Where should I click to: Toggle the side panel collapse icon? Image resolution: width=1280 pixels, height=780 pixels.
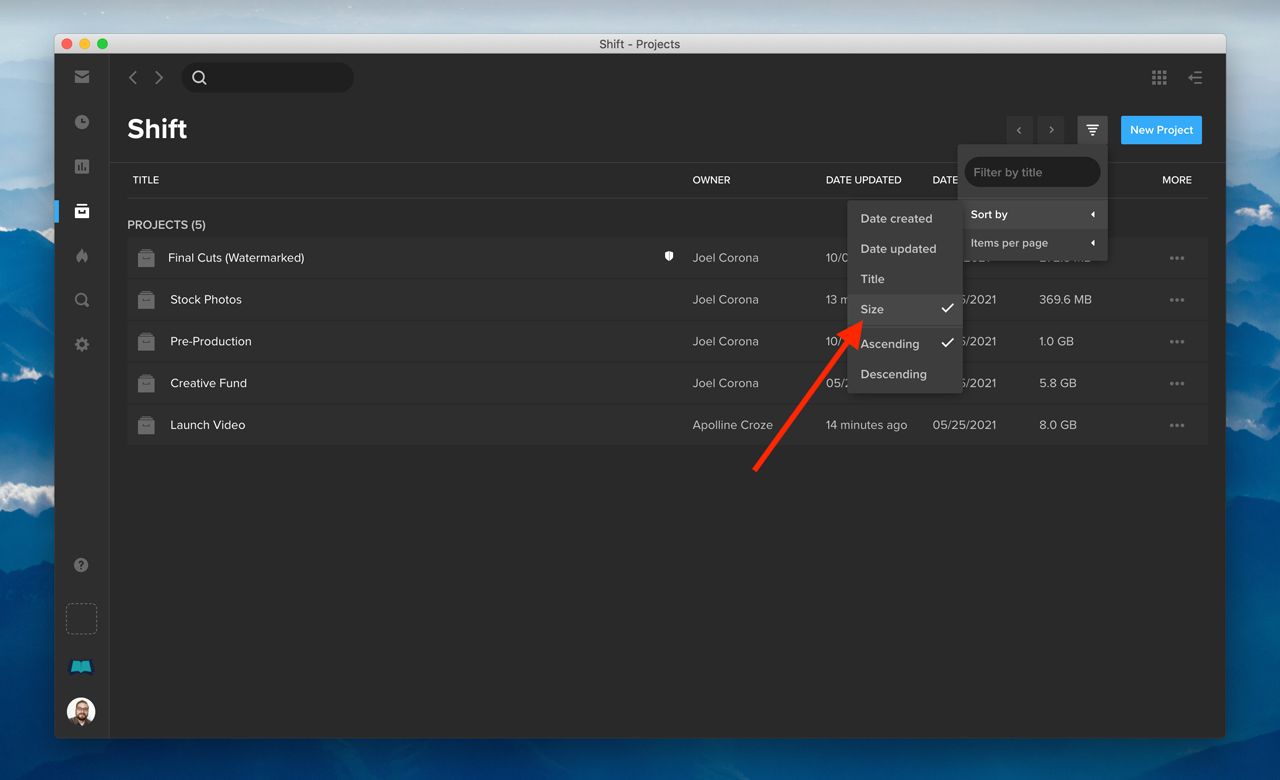tap(1195, 77)
